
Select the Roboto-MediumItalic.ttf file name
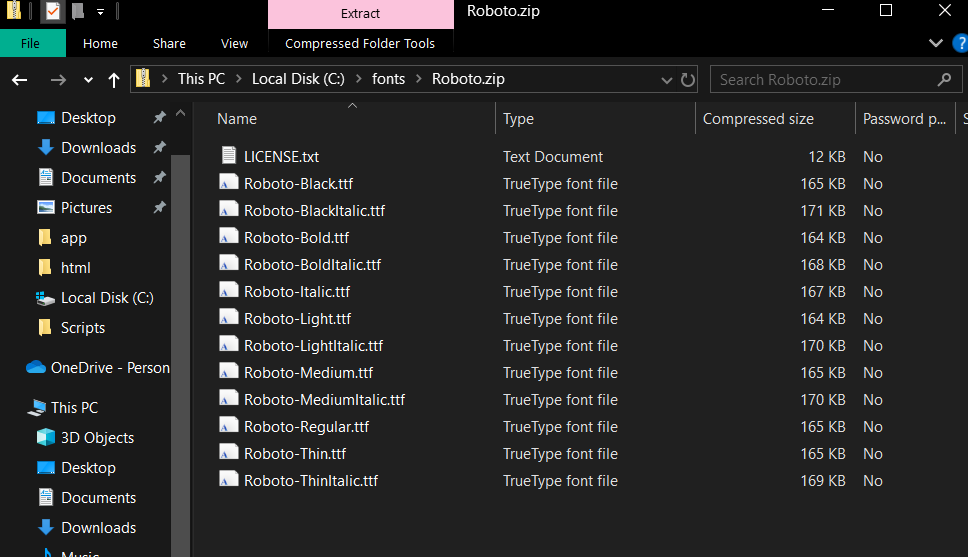325,400
